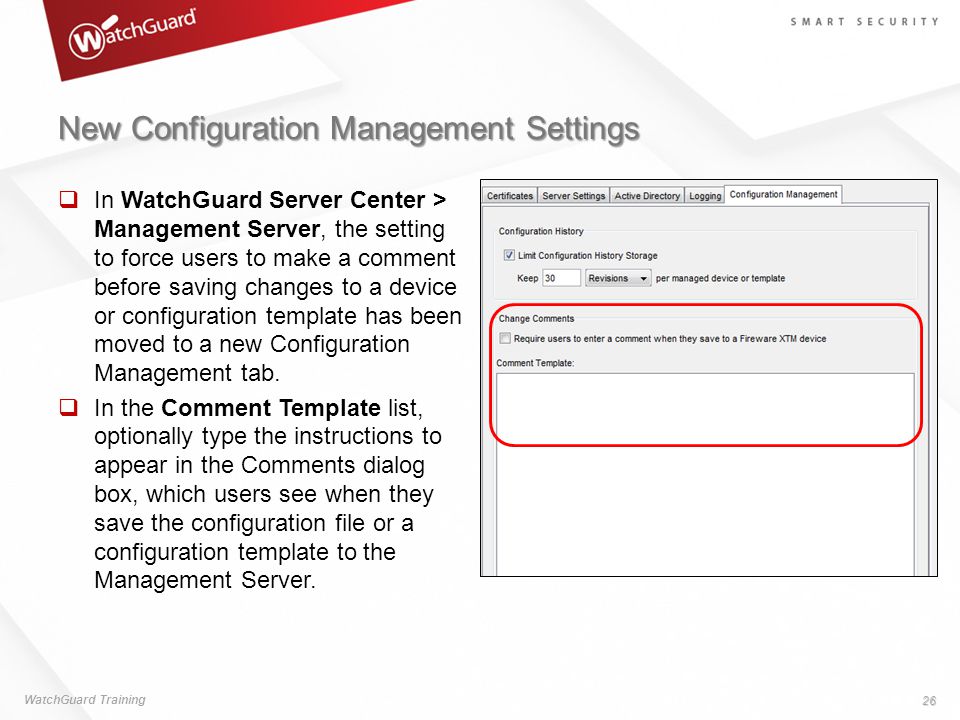Click the 'Change Comments' group label
Screen dimensions: 960x720
point(536,318)
